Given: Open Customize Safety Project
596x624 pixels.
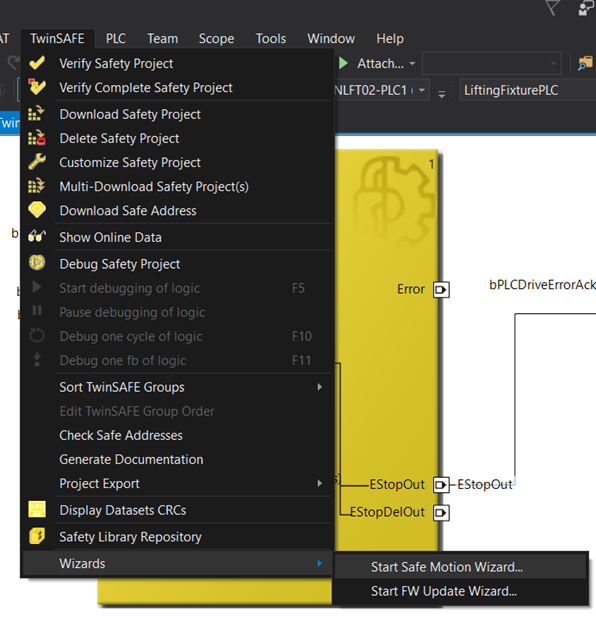Looking at the screenshot, I should pyautogui.click(x=177, y=162).
